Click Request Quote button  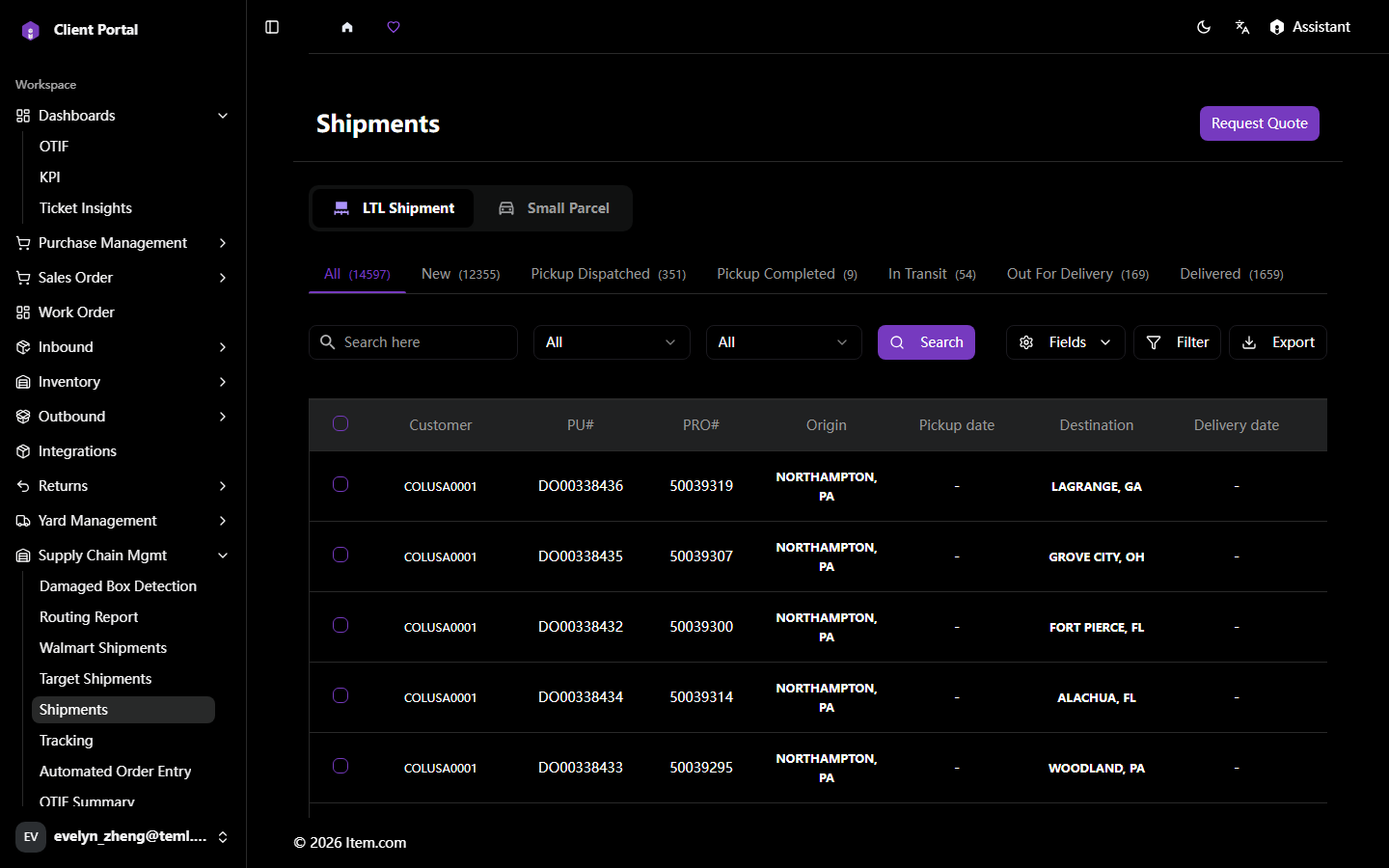coord(1259,123)
